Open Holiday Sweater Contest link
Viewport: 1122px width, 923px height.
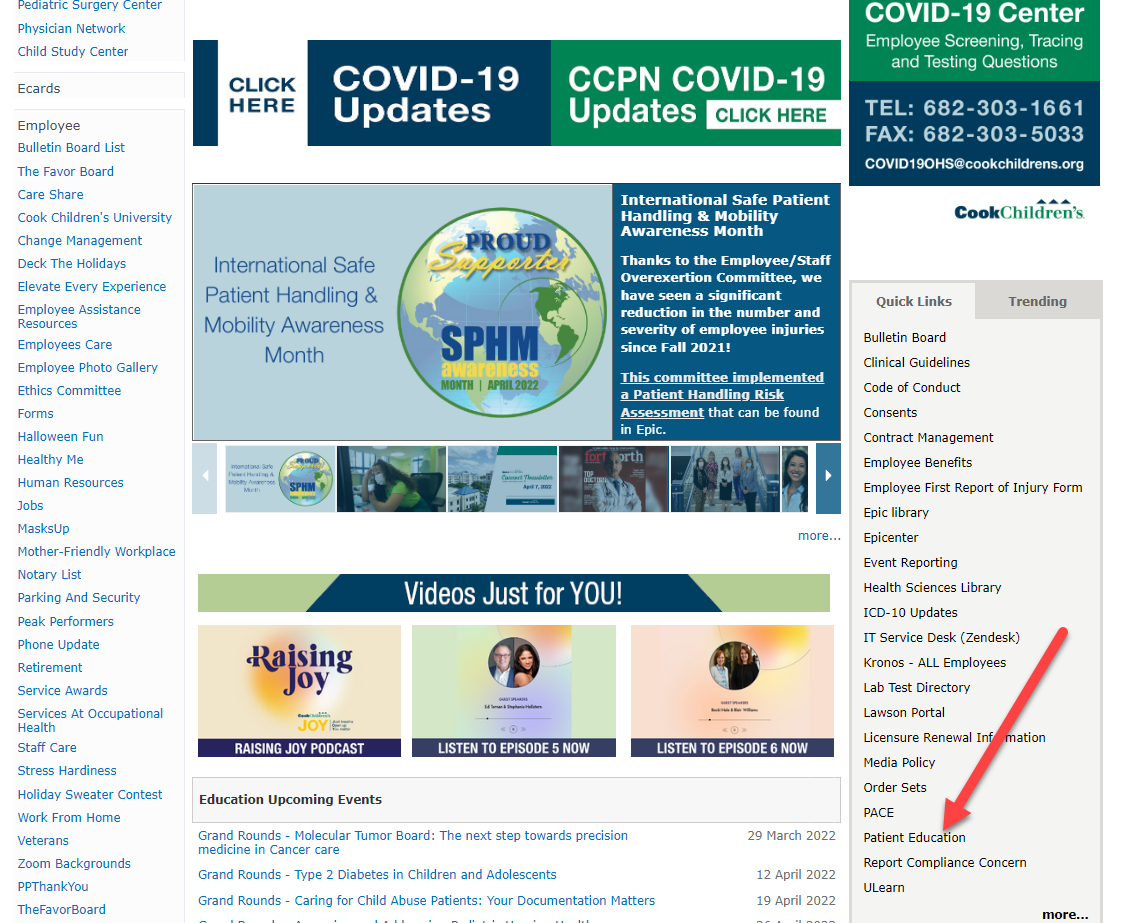point(89,794)
